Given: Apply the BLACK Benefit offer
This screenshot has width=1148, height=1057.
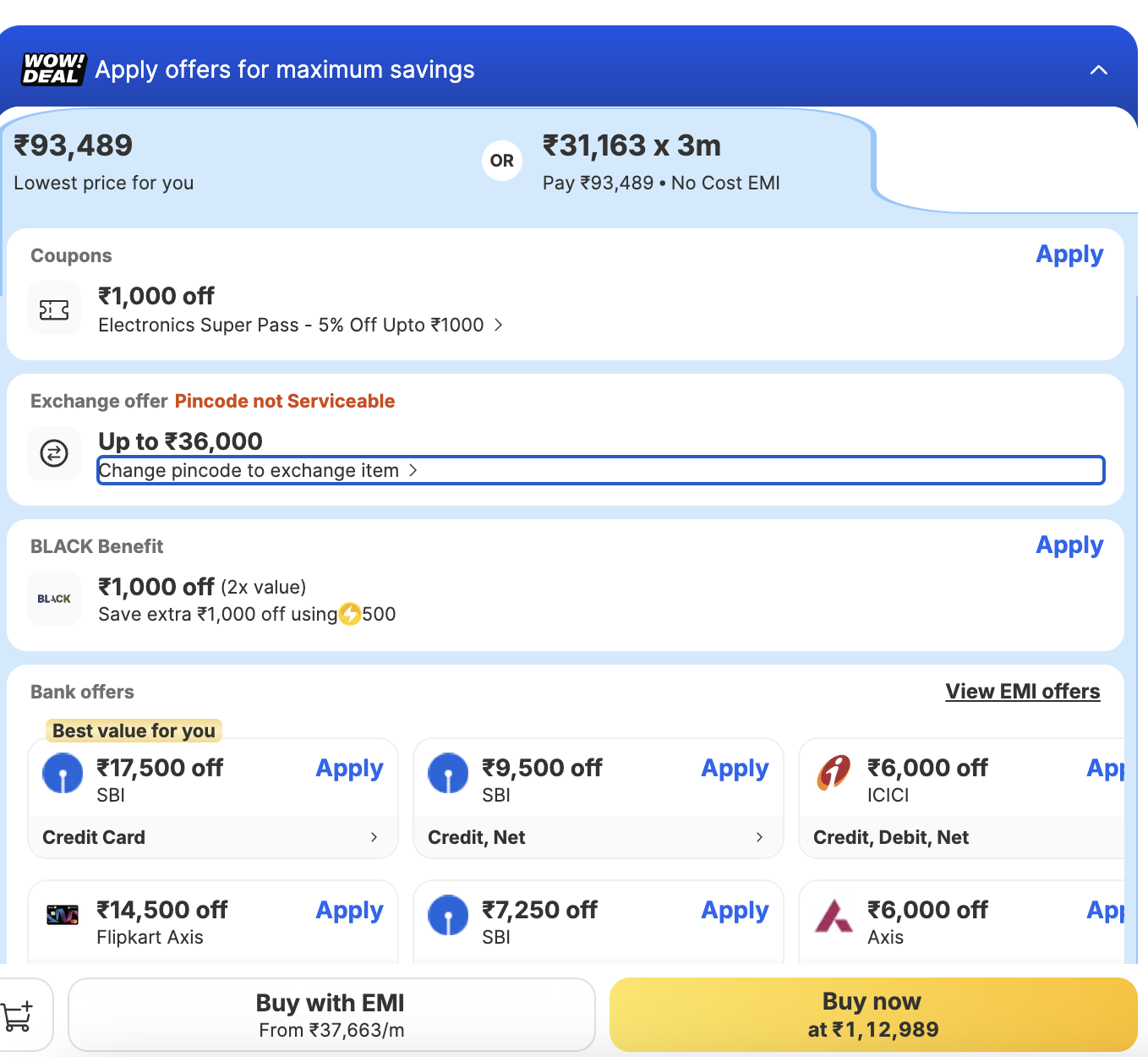Looking at the screenshot, I should point(1069,545).
